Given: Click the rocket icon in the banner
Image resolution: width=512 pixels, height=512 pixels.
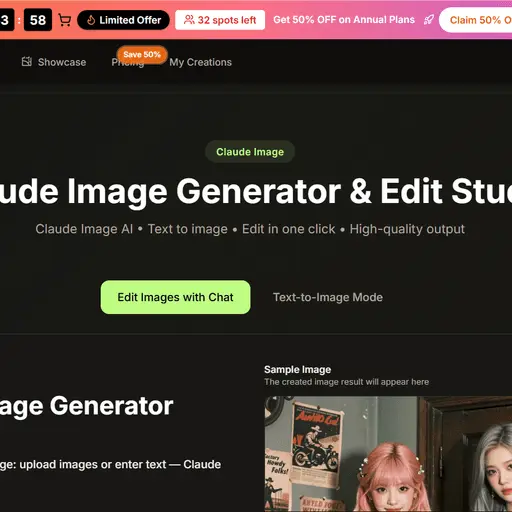Looking at the screenshot, I should click(x=429, y=20).
